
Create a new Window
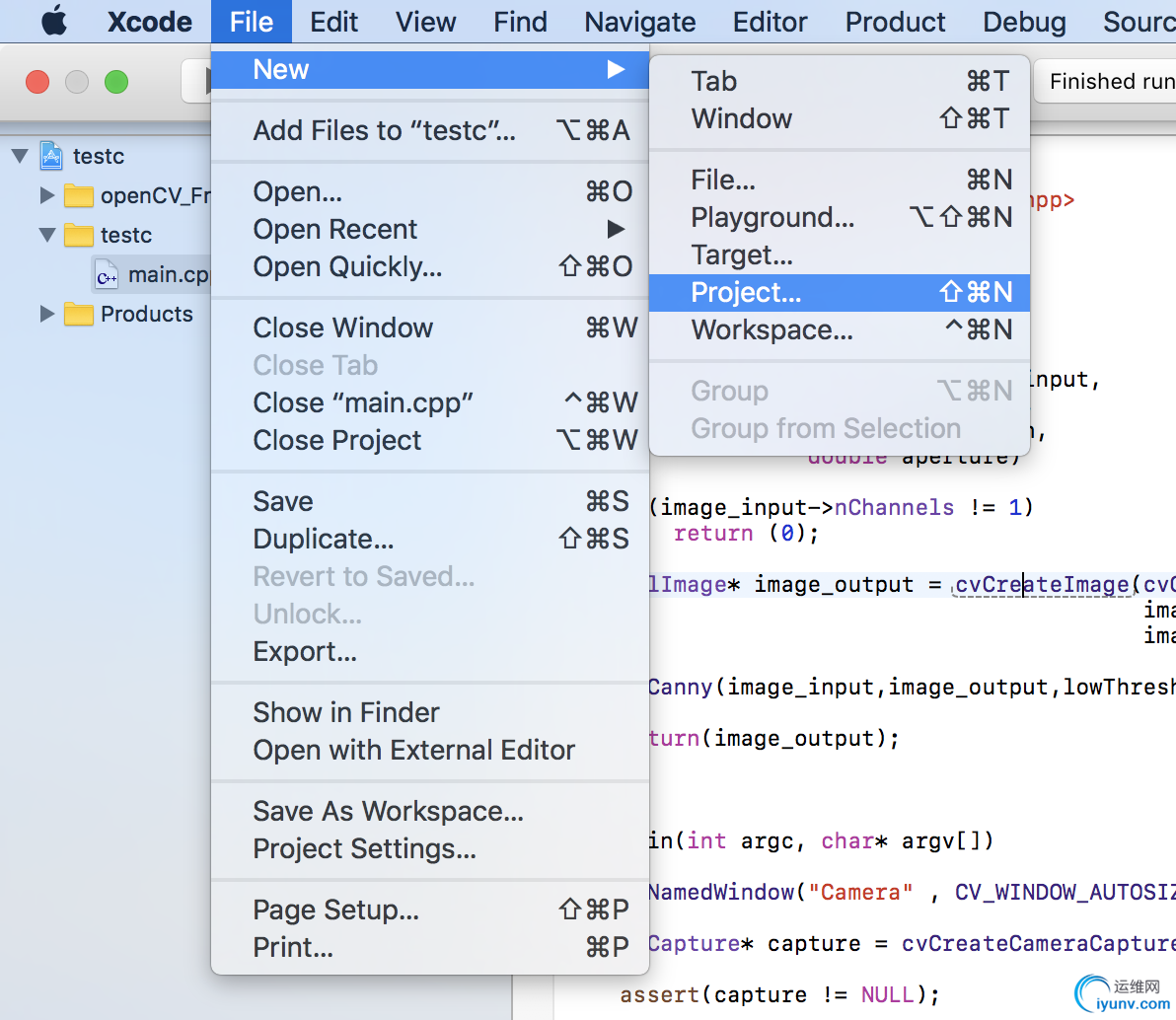pos(840,118)
